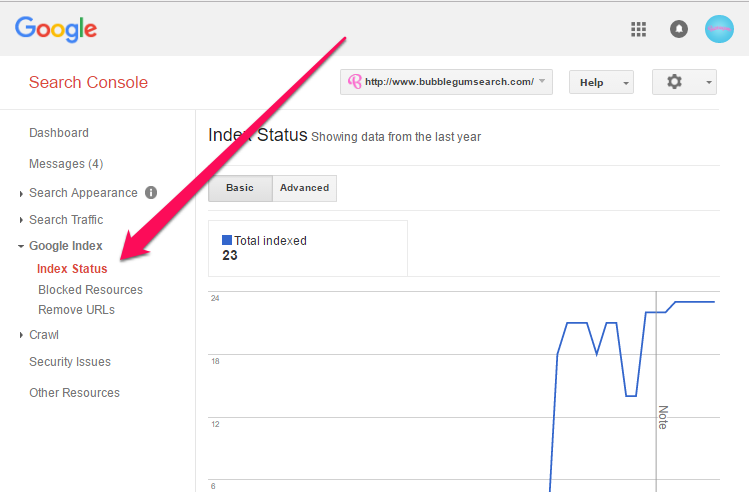The height and width of the screenshot is (492, 749).
Task: Open the Google apps grid icon
Action: (x=638, y=29)
